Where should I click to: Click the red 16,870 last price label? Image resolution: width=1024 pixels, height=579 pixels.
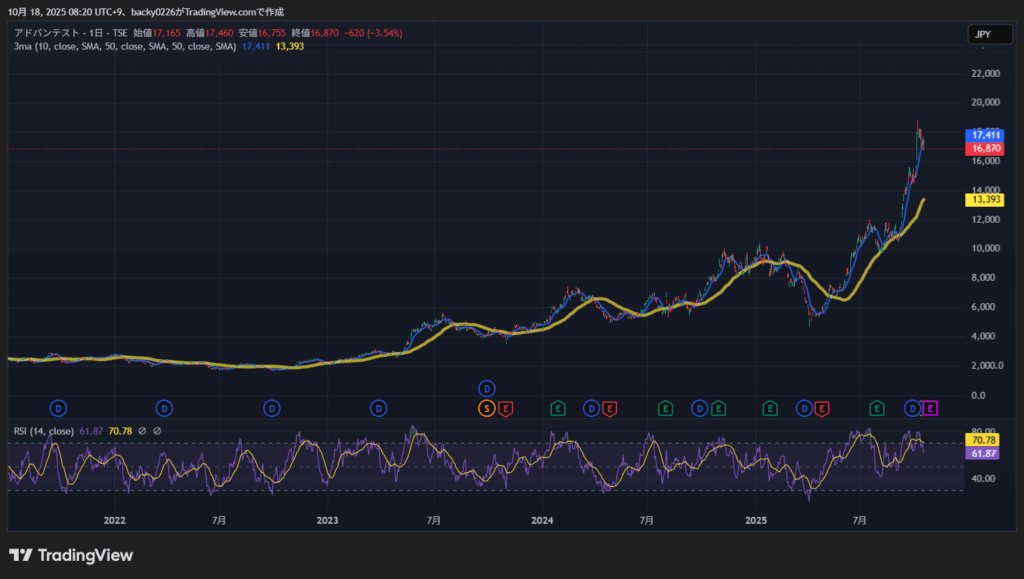tap(986, 149)
